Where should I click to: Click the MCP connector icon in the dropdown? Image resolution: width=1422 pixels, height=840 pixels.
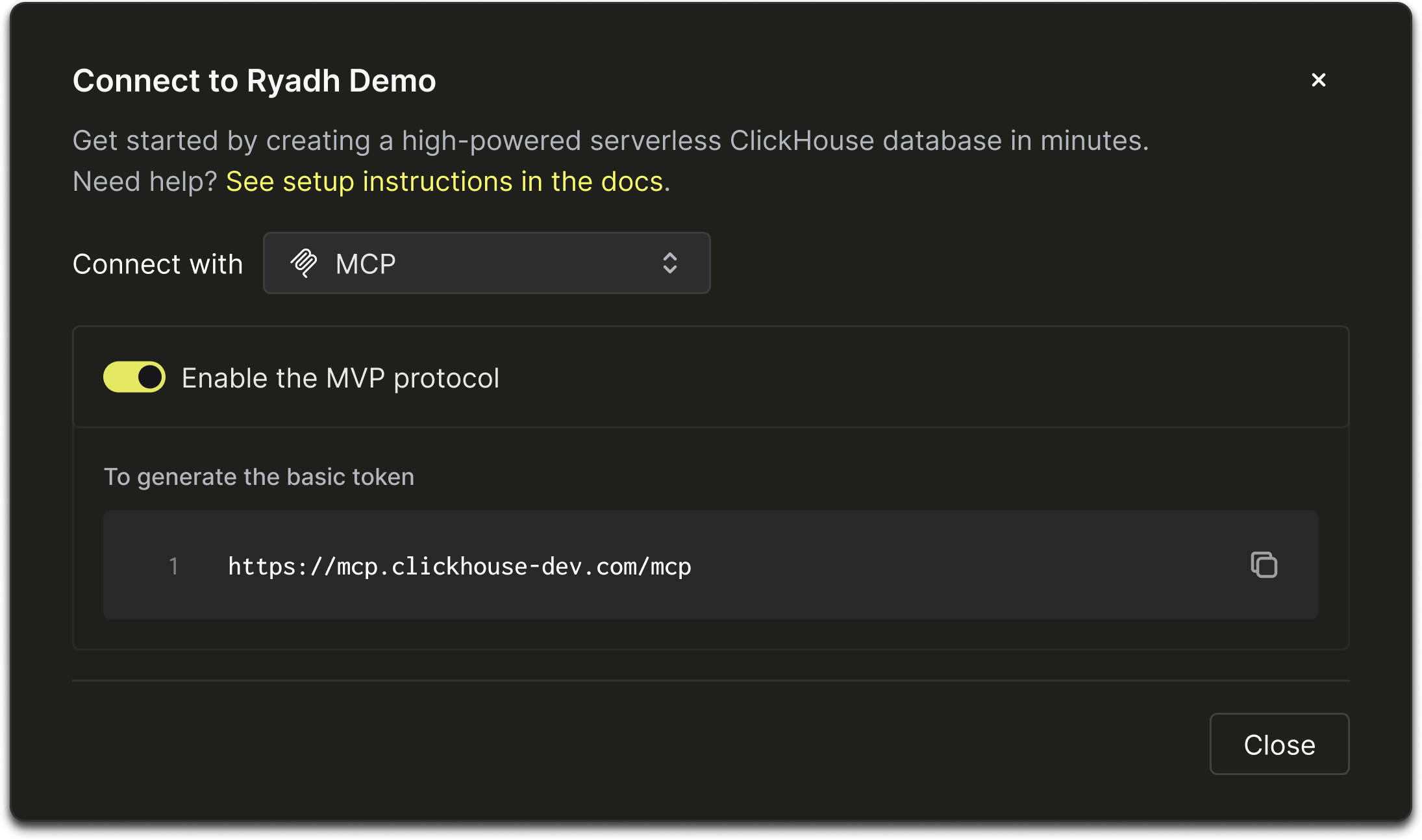[x=305, y=263]
